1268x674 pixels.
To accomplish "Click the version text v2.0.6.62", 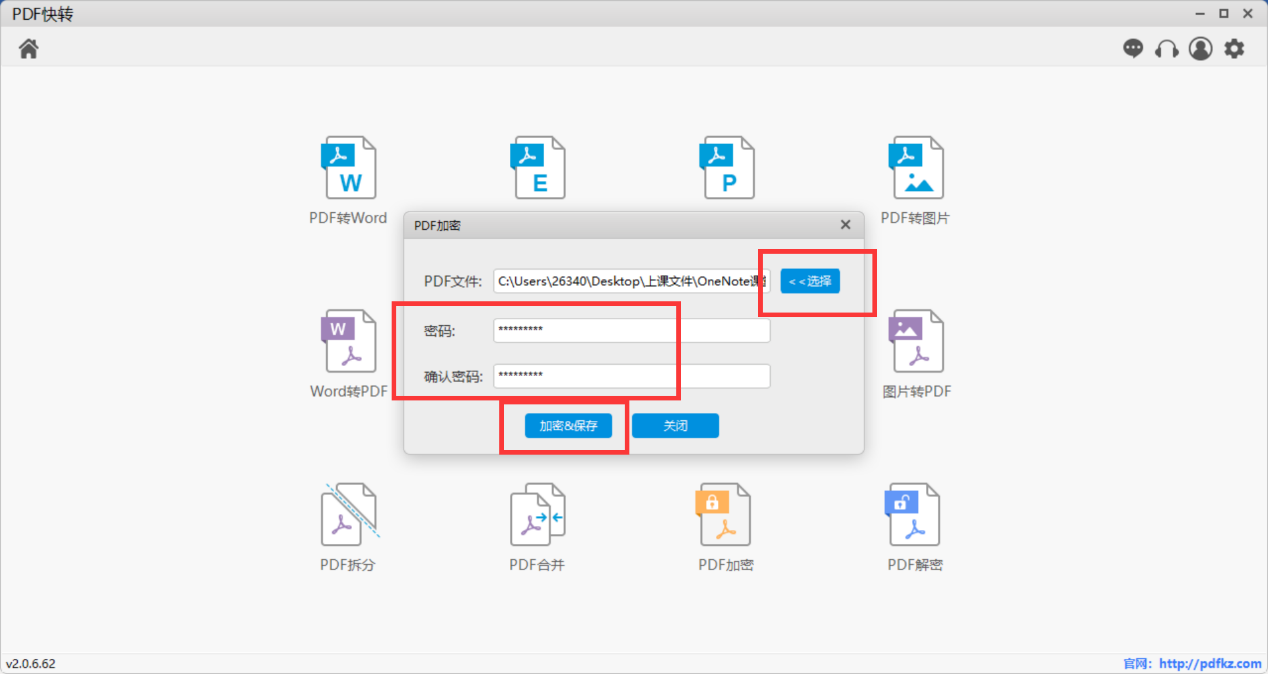I will click(x=31, y=664).
